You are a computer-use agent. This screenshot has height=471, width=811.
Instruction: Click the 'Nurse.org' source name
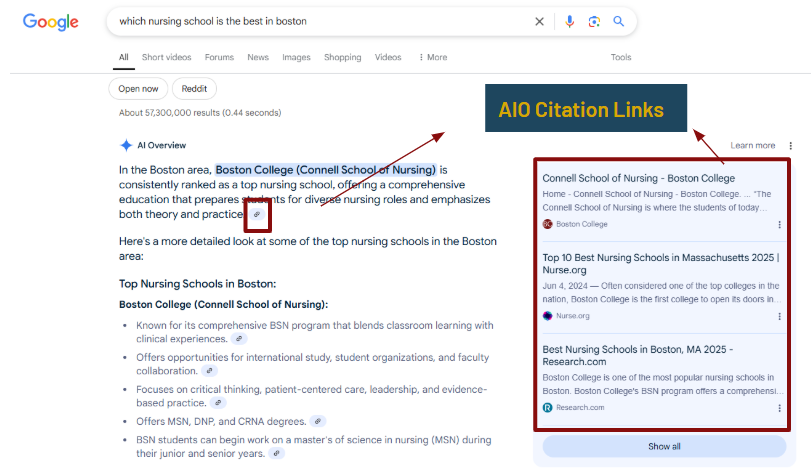pyautogui.click(x=573, y=316)
